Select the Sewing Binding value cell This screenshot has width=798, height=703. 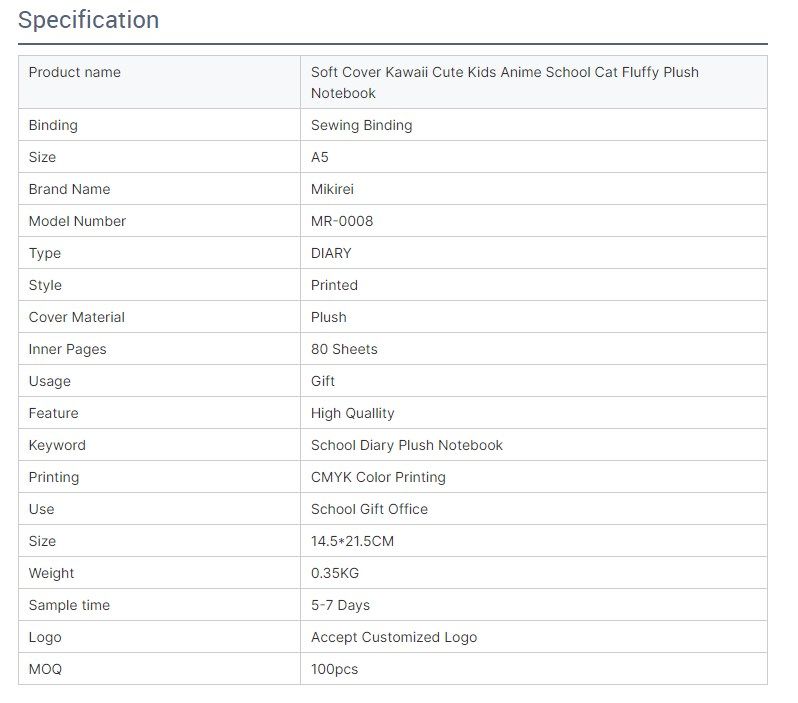pyautogui.click(x=534, y=125)
